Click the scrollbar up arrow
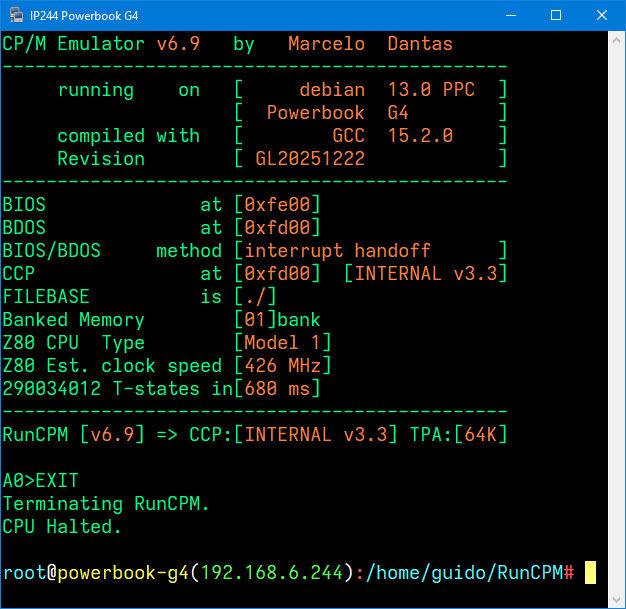The height and width of the screenshot is (609, 626). (616, 40)
